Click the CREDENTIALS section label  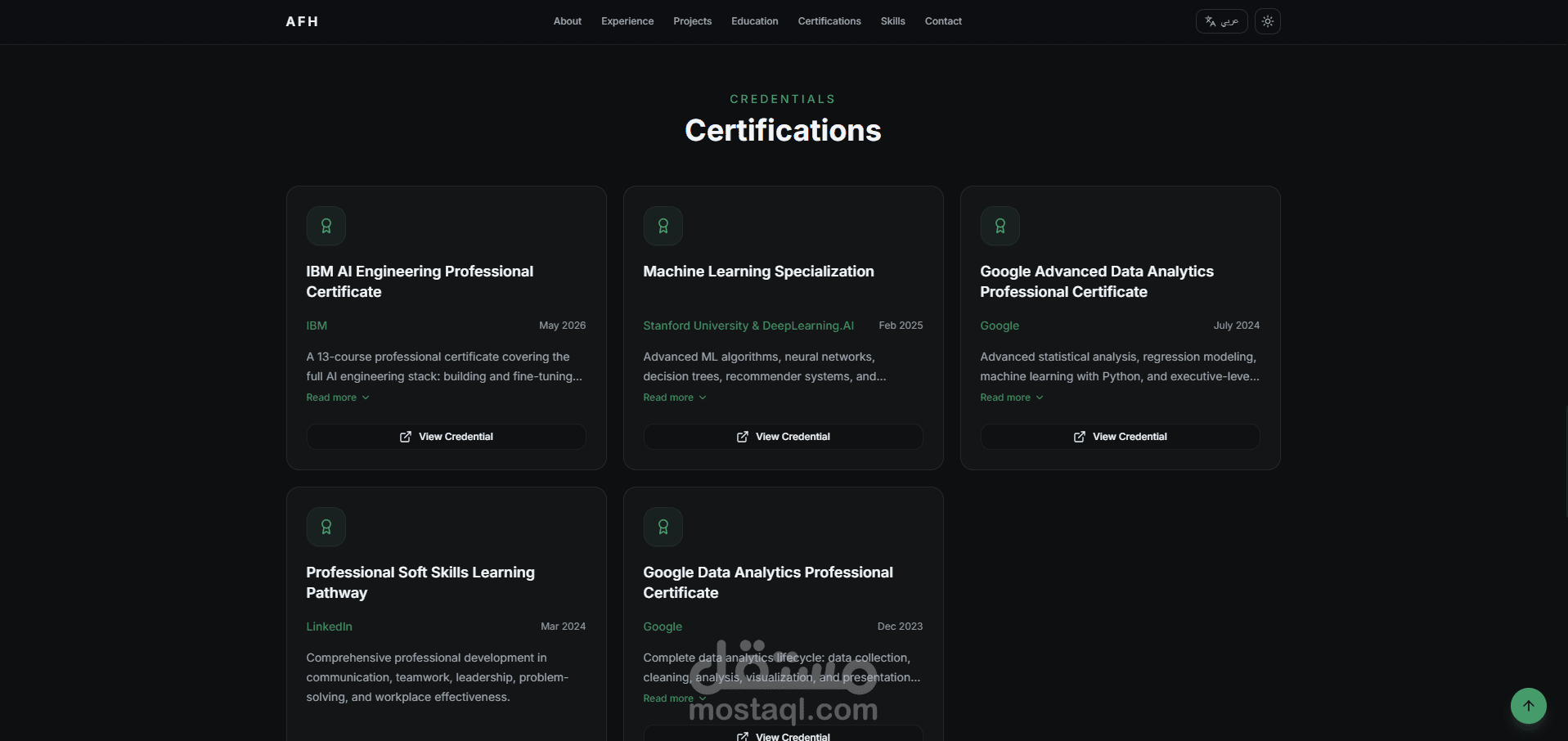coord(783,99)
